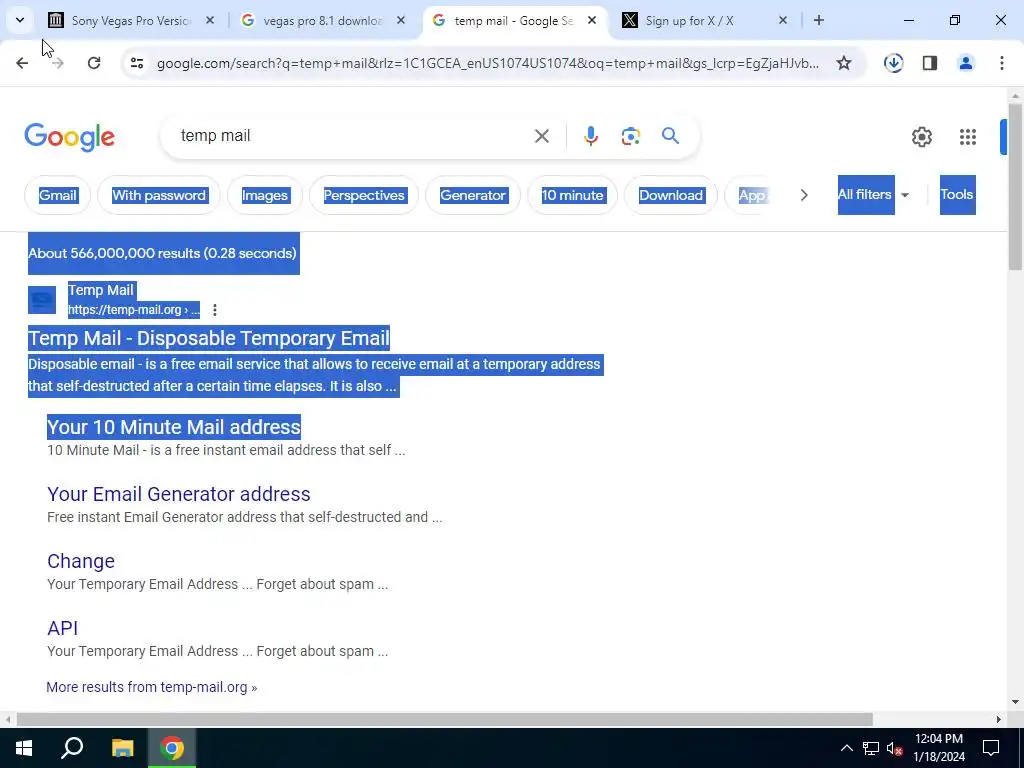The width and height of the screenshot is (1024, 768).
Task: Open more options for the Temp Mail result
Action: pos(215,310)
